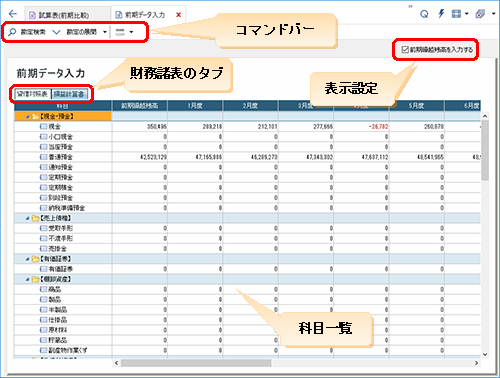This screenshot has width=500, height=378.
Task: Click the account icon beside 商品
Action: click(x=43, y=289)
